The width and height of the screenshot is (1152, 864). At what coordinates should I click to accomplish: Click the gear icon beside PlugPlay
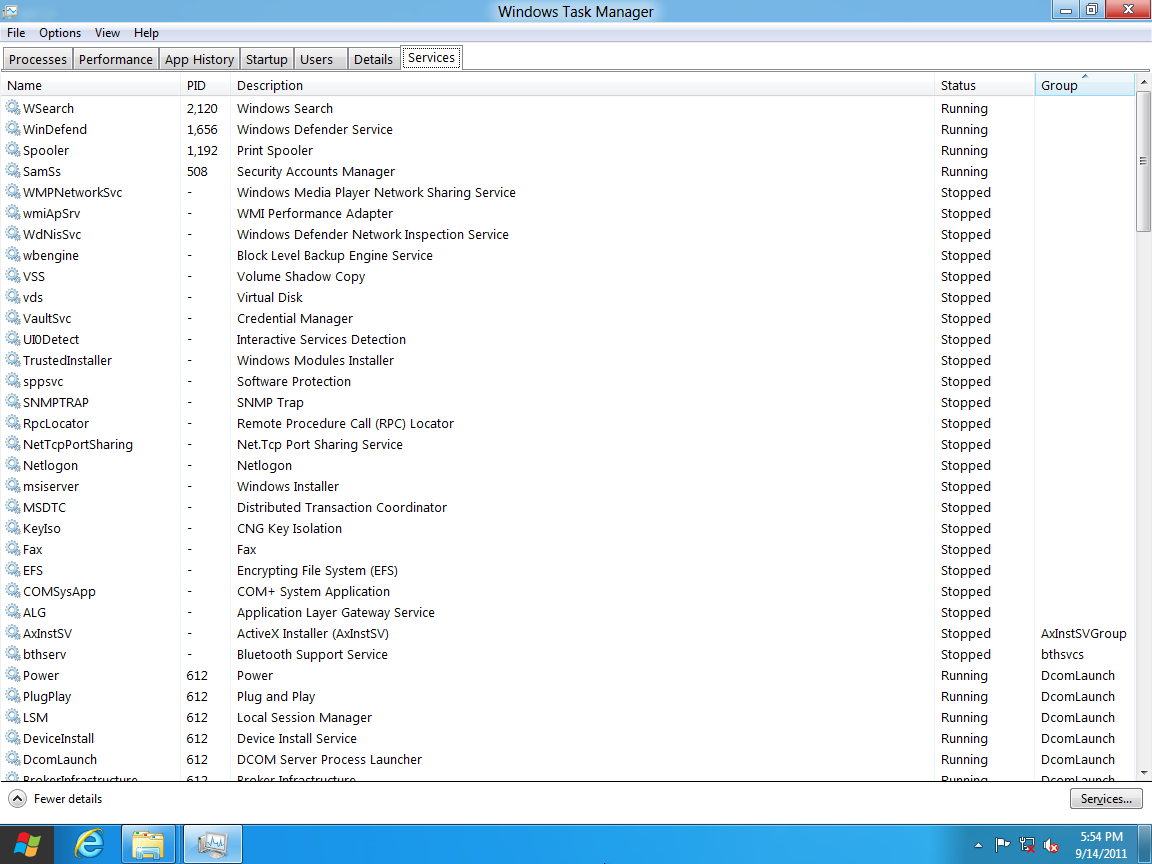(12, 696)
